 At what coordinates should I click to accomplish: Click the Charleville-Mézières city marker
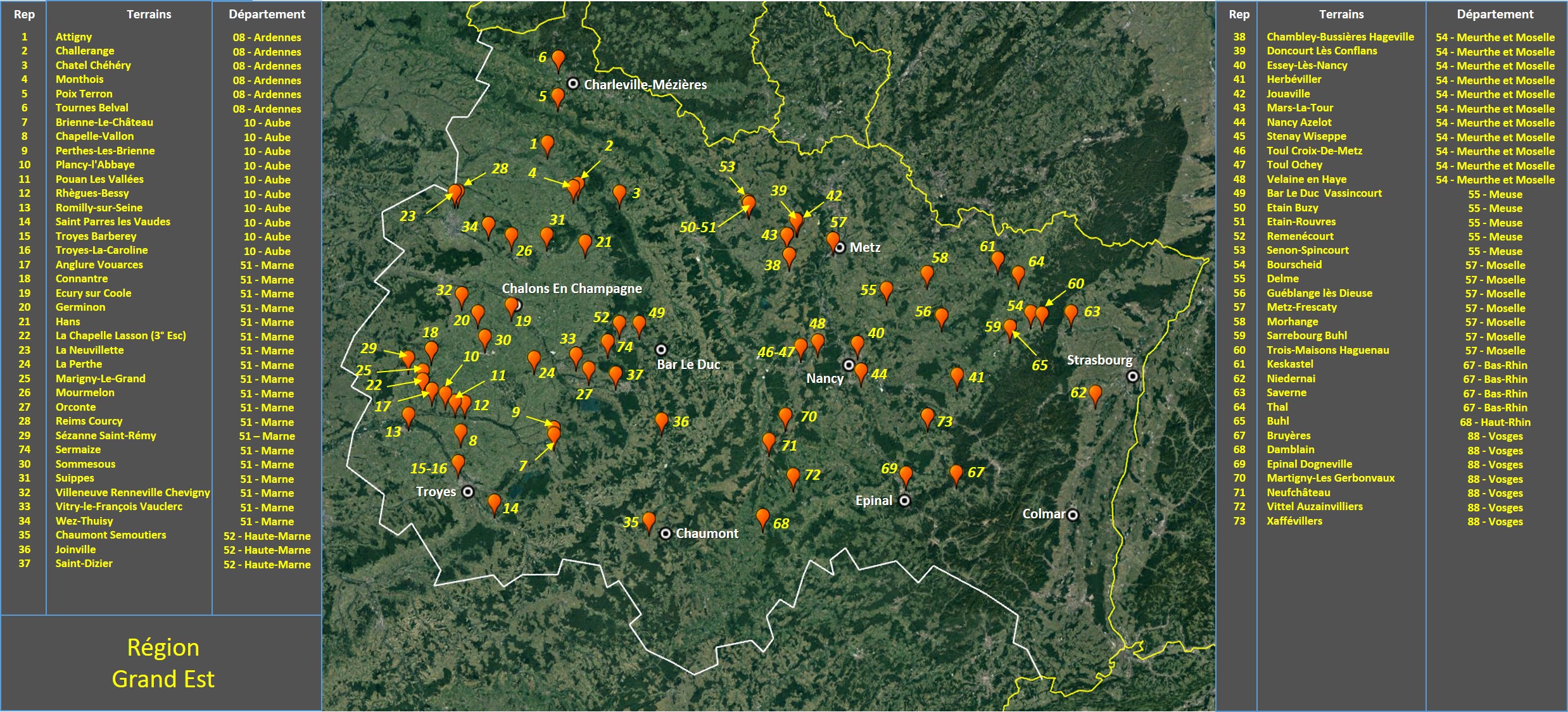[x=573, y=84]
